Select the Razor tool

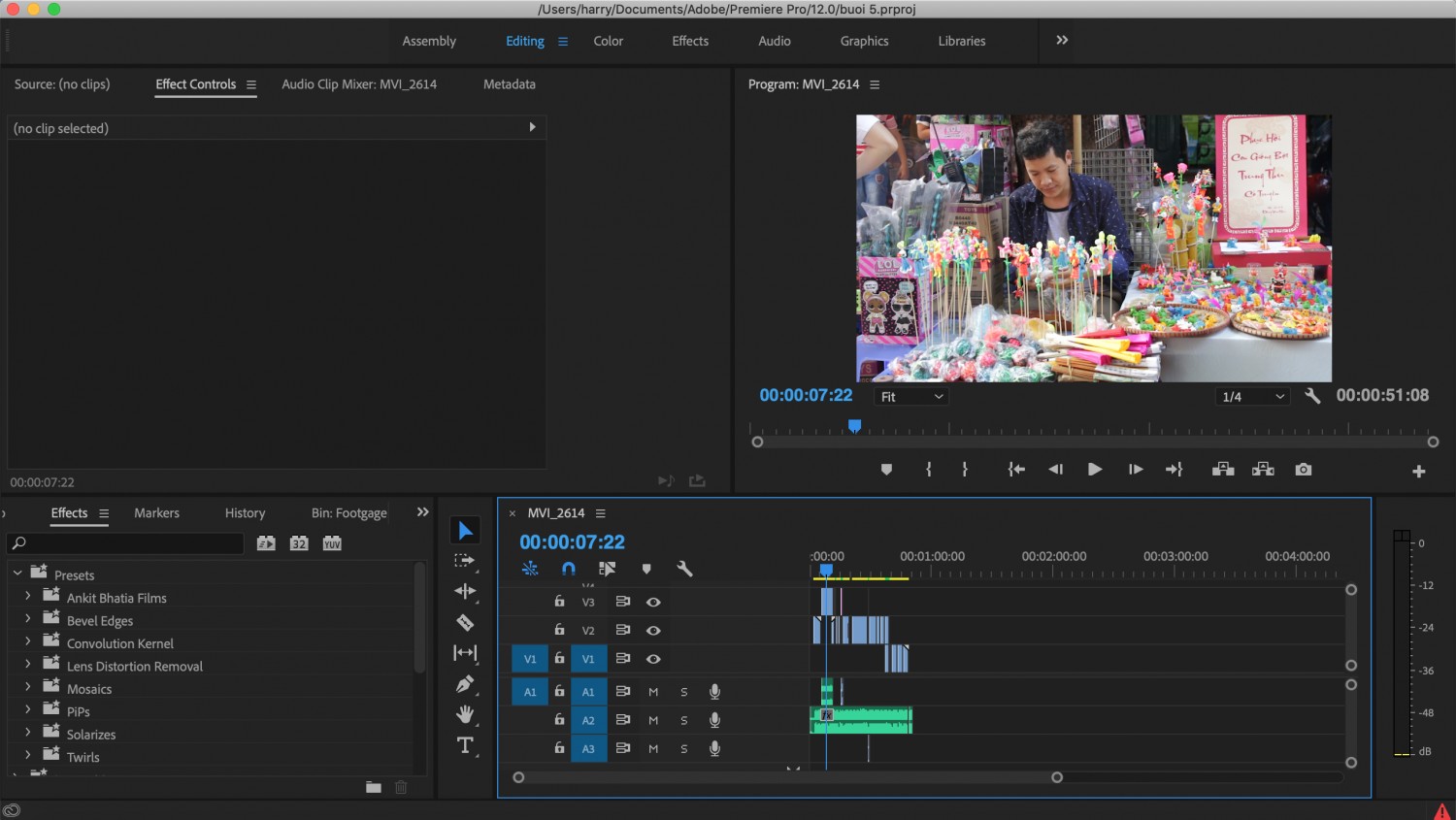pyautogui.click(x=465, y=622)
